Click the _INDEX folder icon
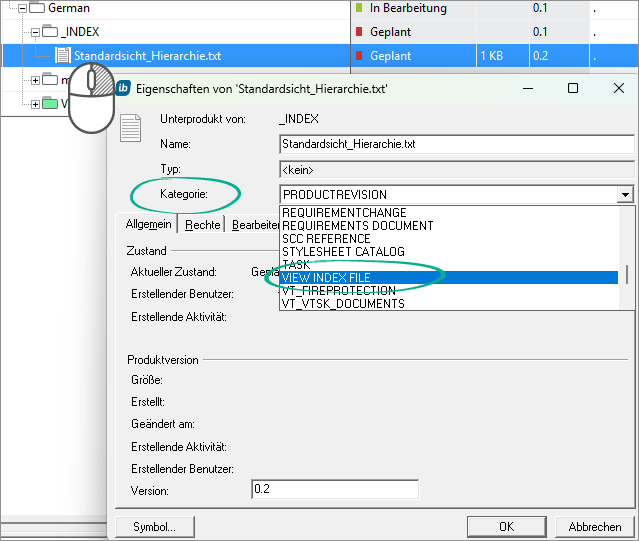639x541 pixels. [50, 32]
